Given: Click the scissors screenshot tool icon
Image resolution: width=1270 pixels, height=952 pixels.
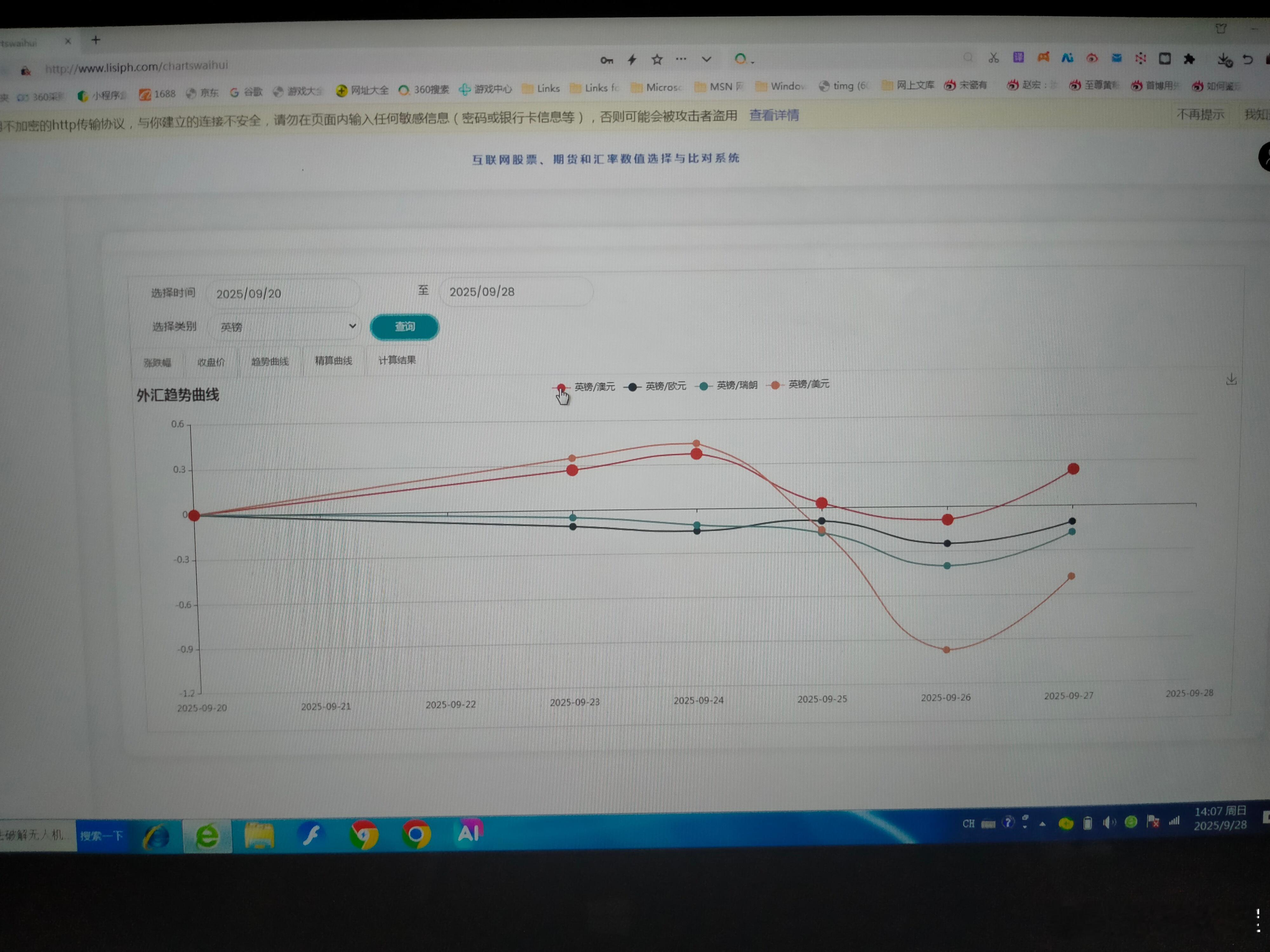Looking at the screenshot, I should [994, 57].
